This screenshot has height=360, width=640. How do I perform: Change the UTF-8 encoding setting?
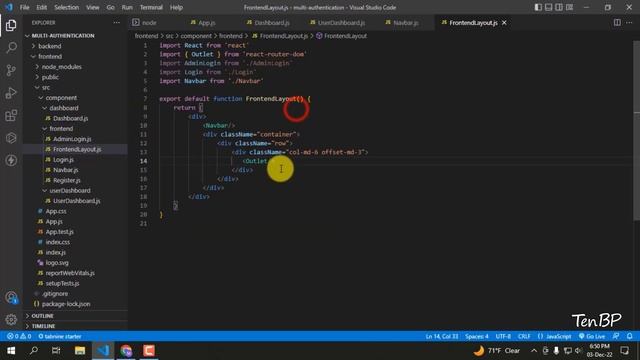[x=503, y=336]
